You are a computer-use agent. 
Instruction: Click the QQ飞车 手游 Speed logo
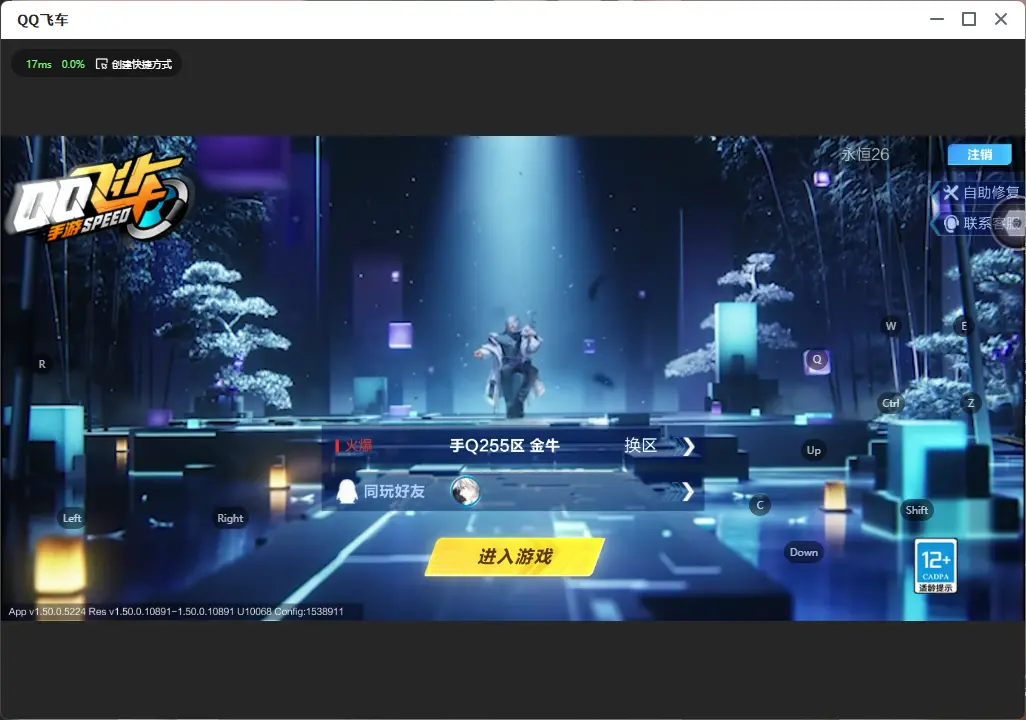[x=98, y=199]
